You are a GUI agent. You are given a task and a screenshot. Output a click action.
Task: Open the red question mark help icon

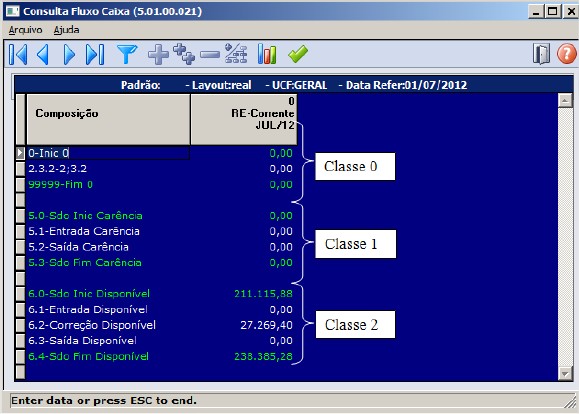(566, 54)
